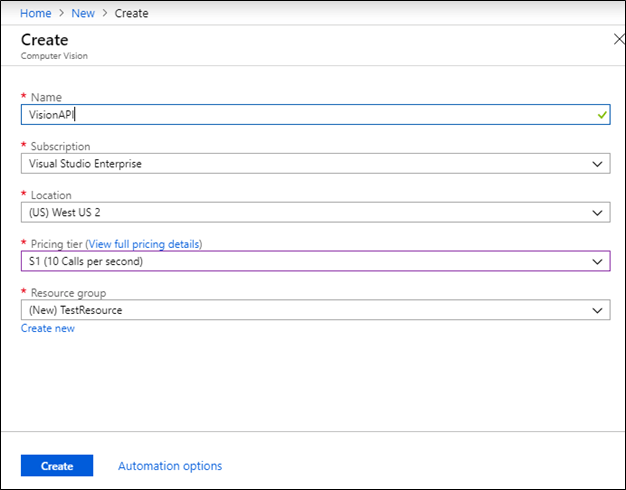Open the Visual Studio Enterprise subscription dropdown
This screenshot has height=490, width=626.
pos(300,163)
